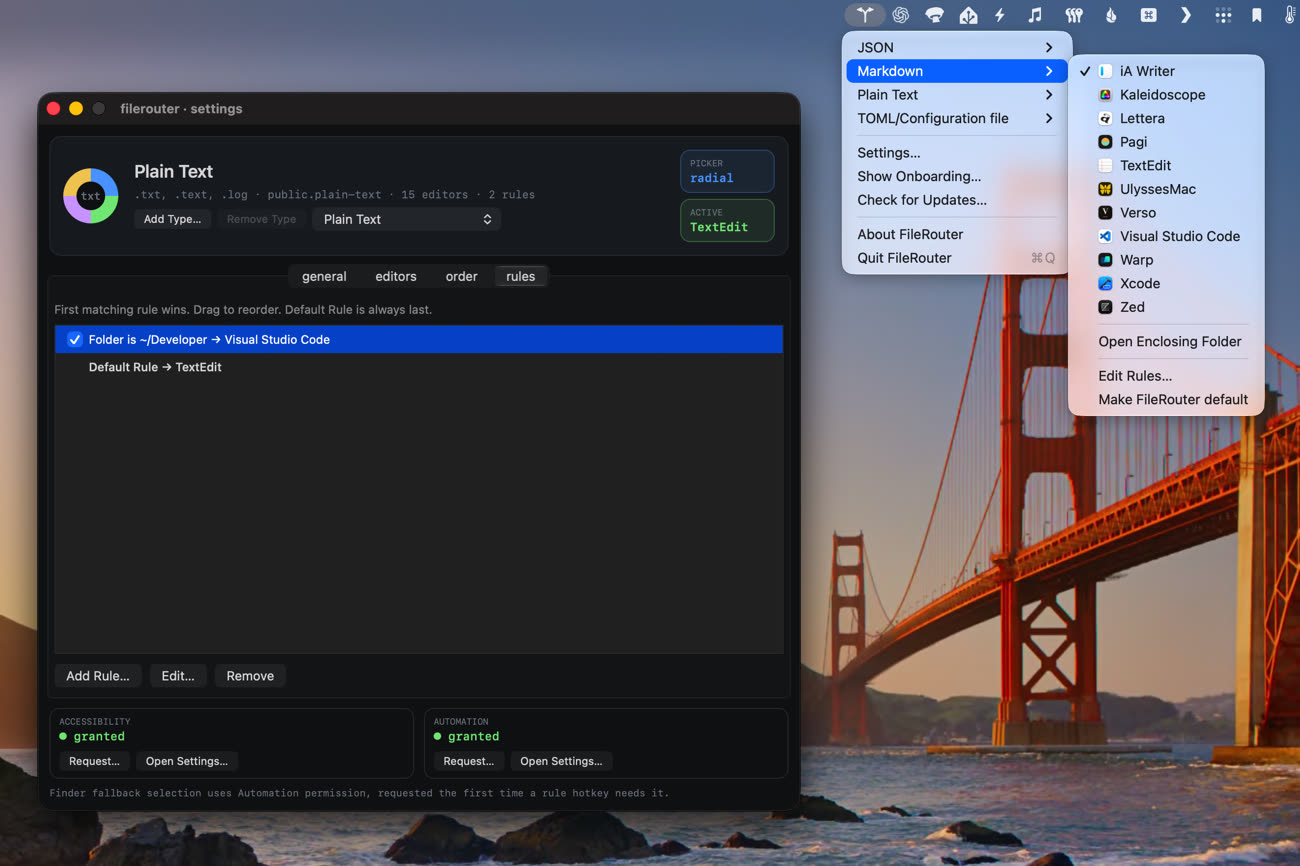Click the green Accessibility granted status

92,736
